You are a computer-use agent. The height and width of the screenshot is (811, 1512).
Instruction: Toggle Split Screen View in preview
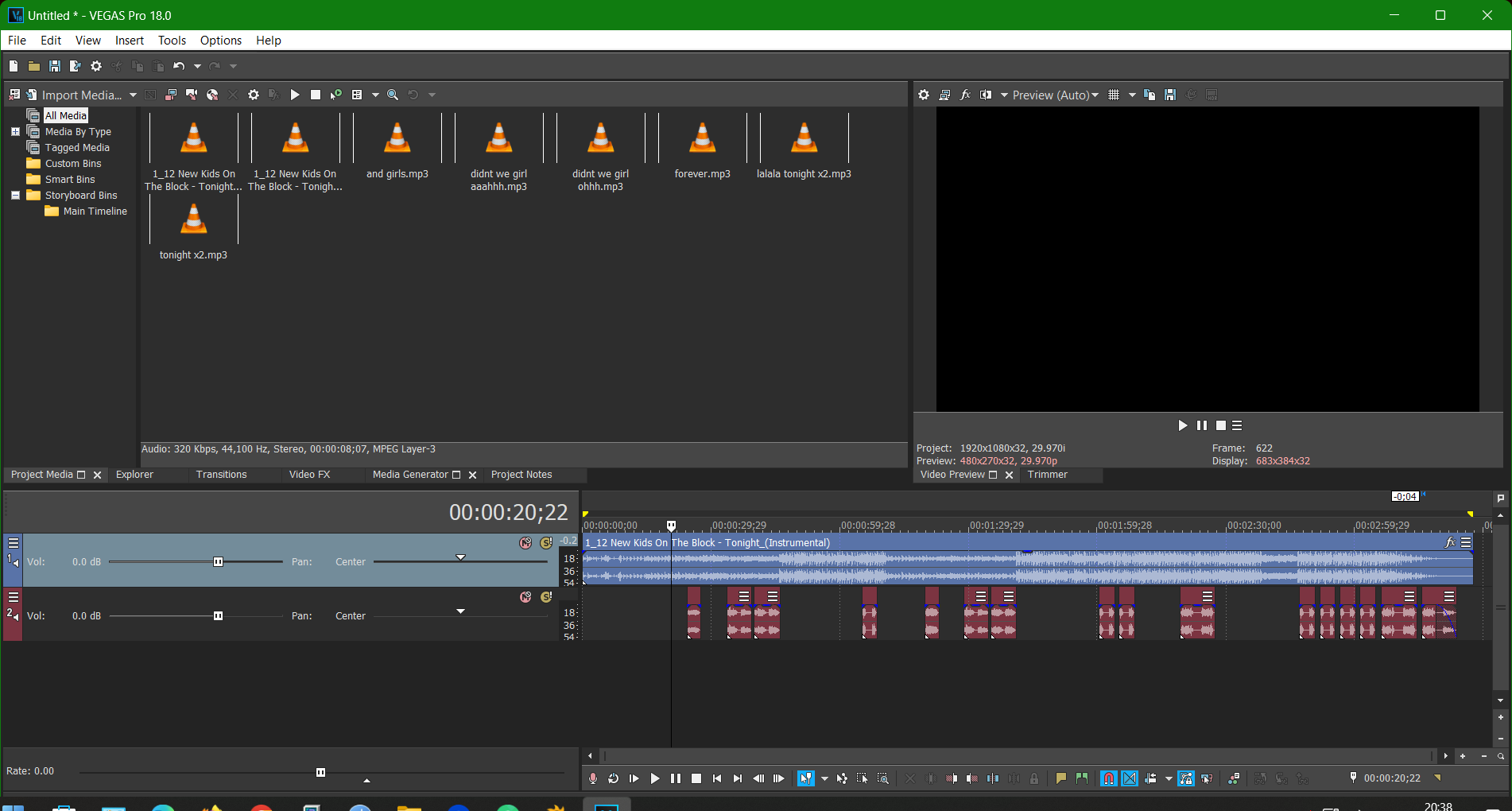986,95
